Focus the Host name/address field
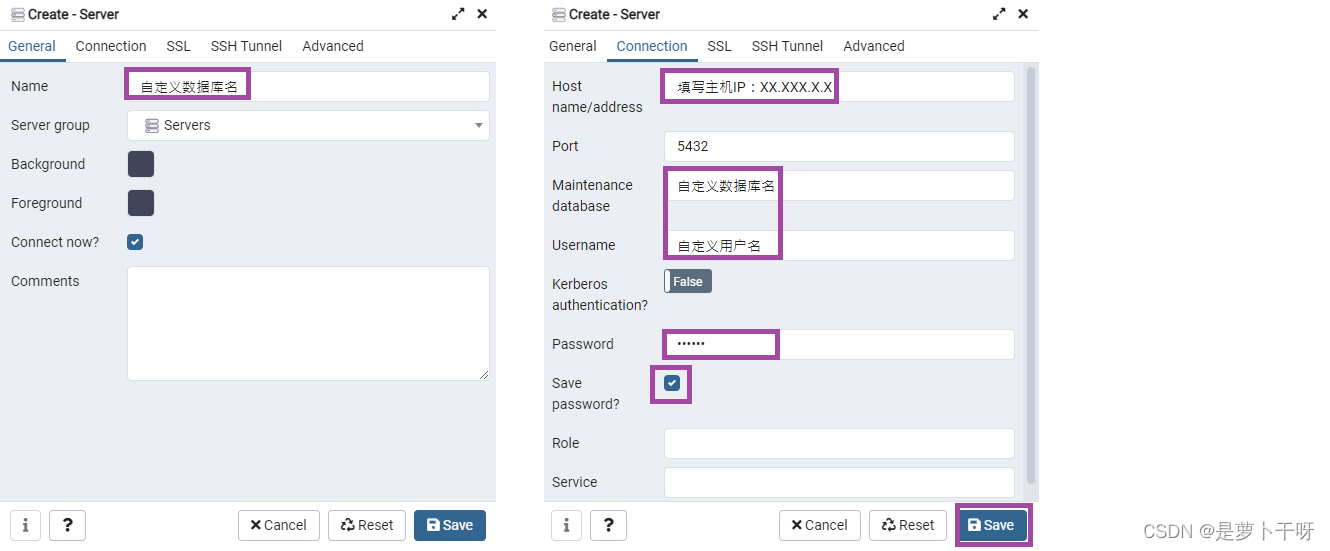The width and height of the screenshot is (1330, 551). [x=839, y=86]
